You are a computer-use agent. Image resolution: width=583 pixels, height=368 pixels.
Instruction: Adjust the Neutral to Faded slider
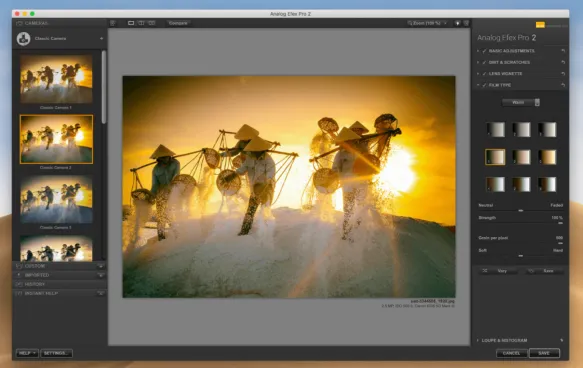pos(521,210)
